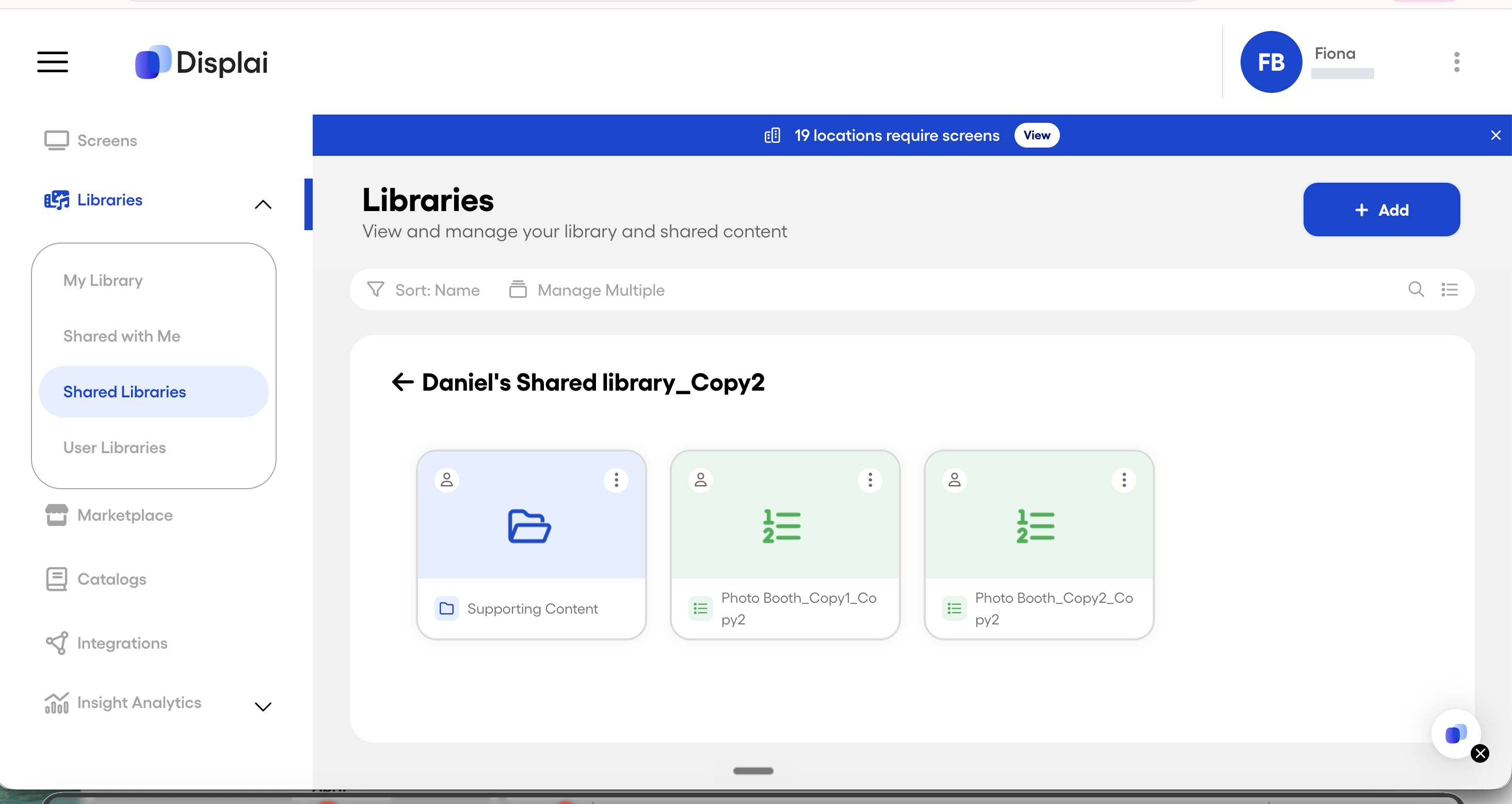Open the FB user avatar
Image resolution: width=1512 pixels, height=804 pixels.
[x=1271, y=61]
